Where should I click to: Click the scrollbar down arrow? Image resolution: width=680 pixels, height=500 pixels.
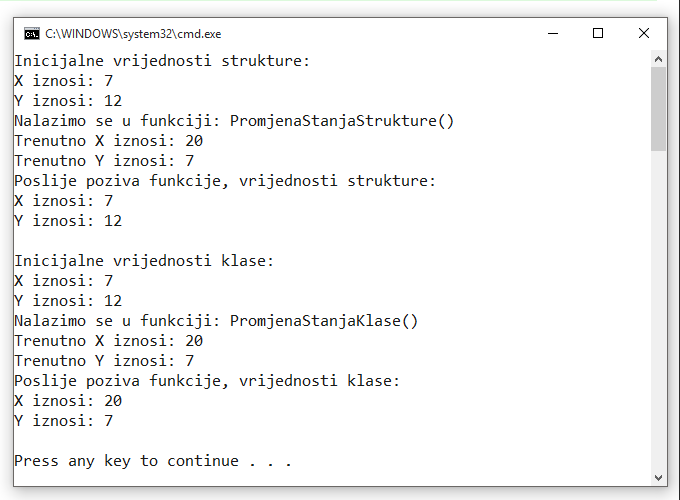click(658, 477)
